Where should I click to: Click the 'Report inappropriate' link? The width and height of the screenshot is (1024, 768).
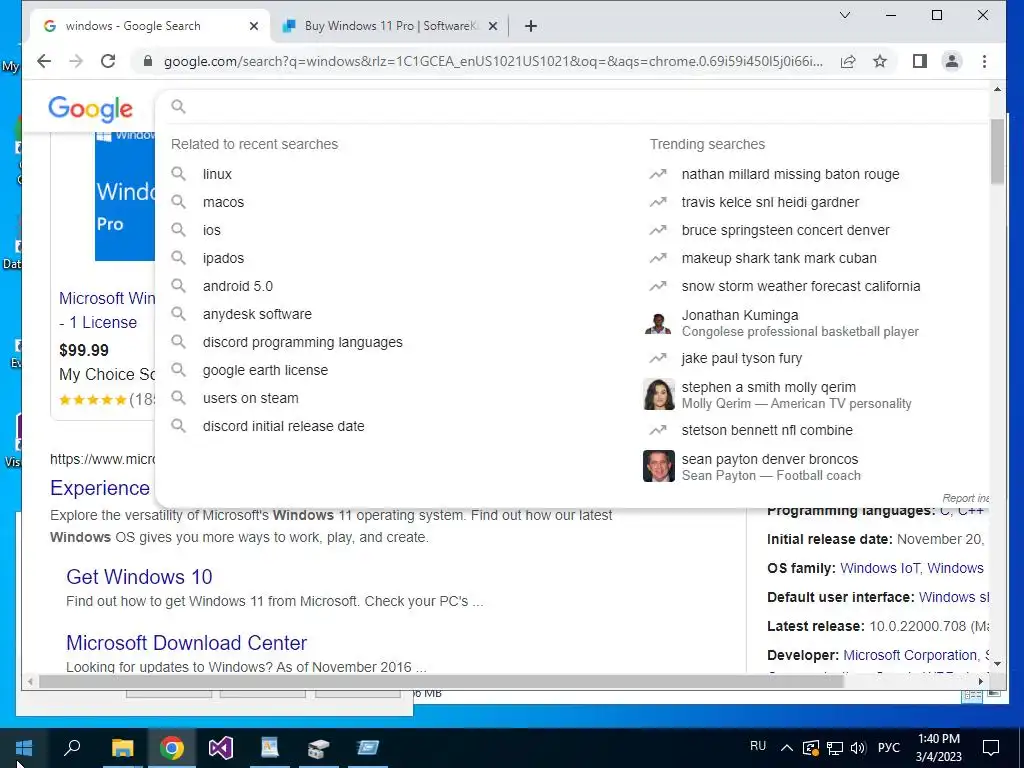click(x=965, y=498)
